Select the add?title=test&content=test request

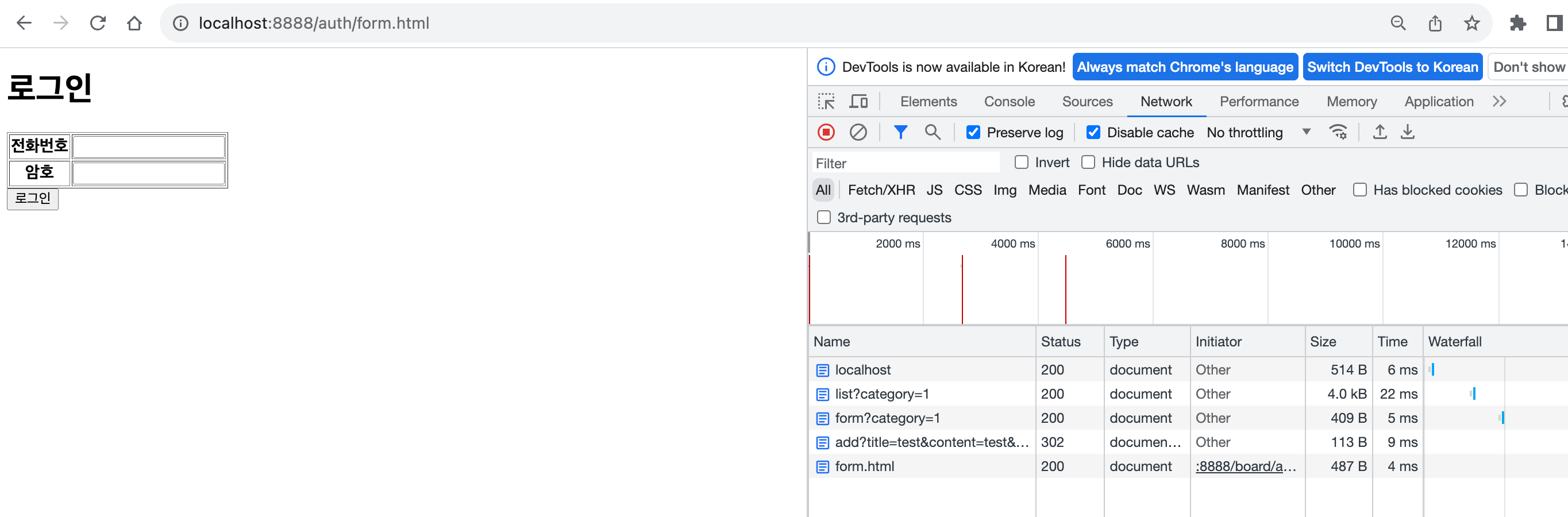point(1187,442)
